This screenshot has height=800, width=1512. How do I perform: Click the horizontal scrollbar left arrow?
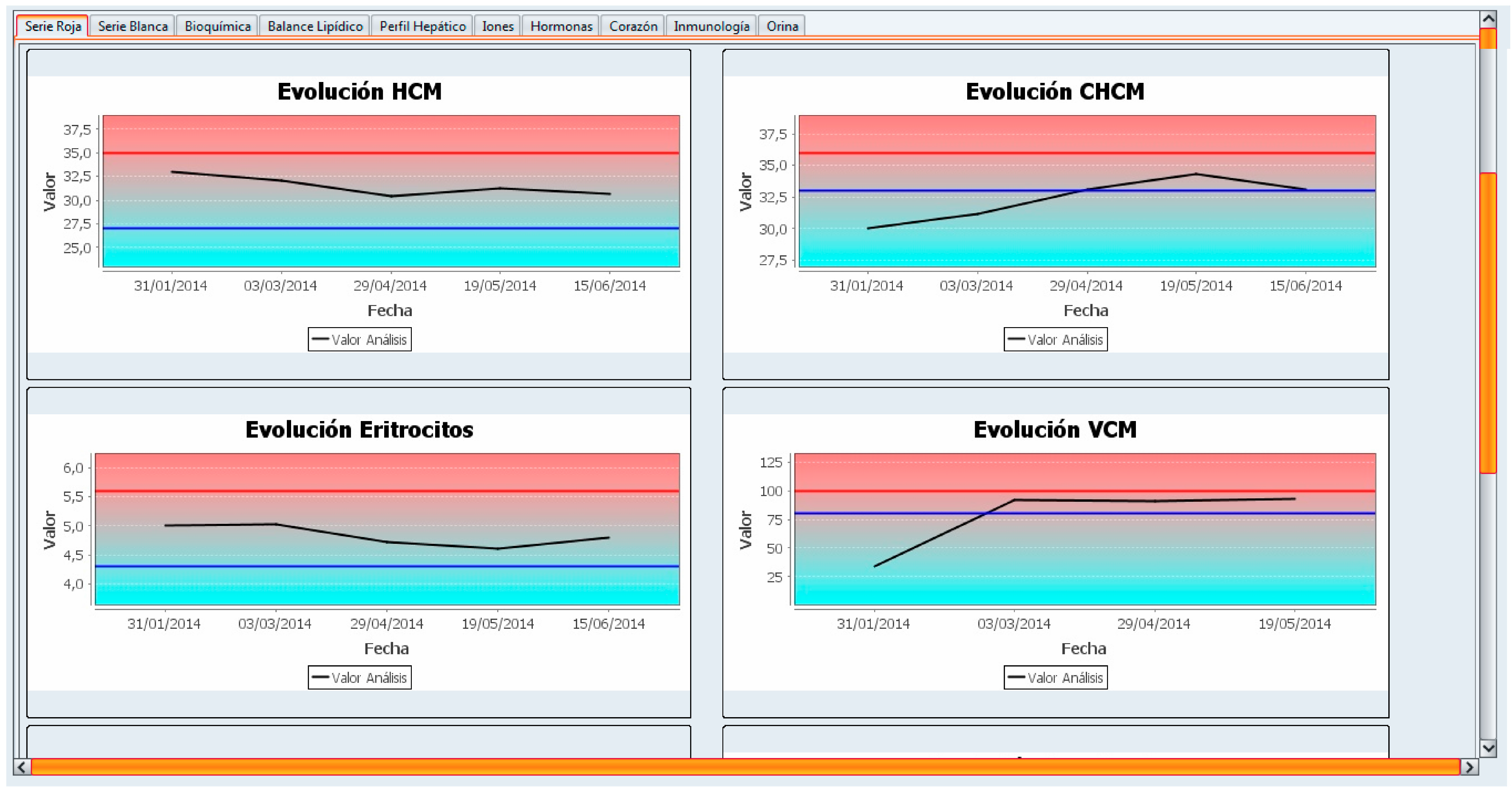pyautogui.click(x=22, y=767)
